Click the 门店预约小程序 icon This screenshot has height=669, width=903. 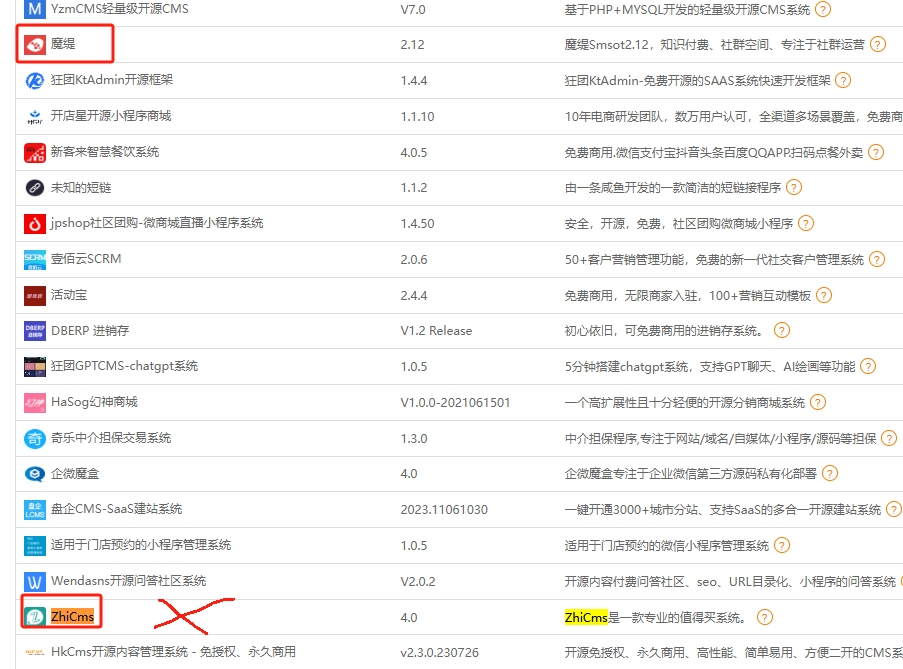(x=35, y=545)
